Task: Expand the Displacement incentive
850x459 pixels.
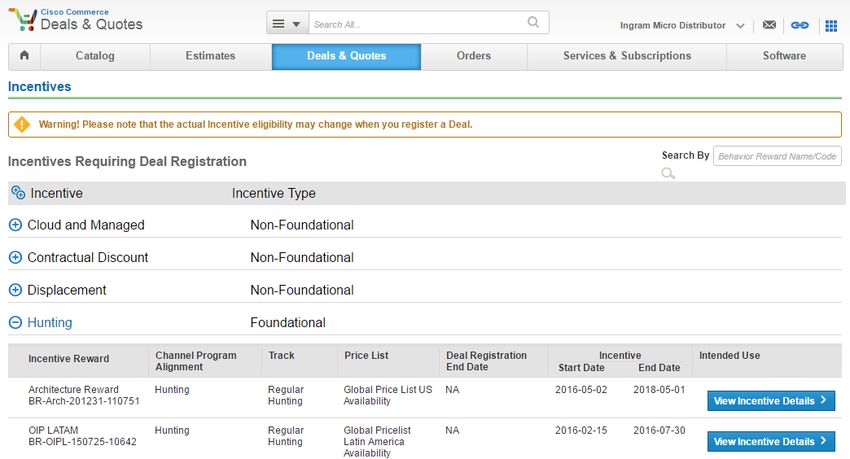Action: pyautogui.click(x=16, y=290)
